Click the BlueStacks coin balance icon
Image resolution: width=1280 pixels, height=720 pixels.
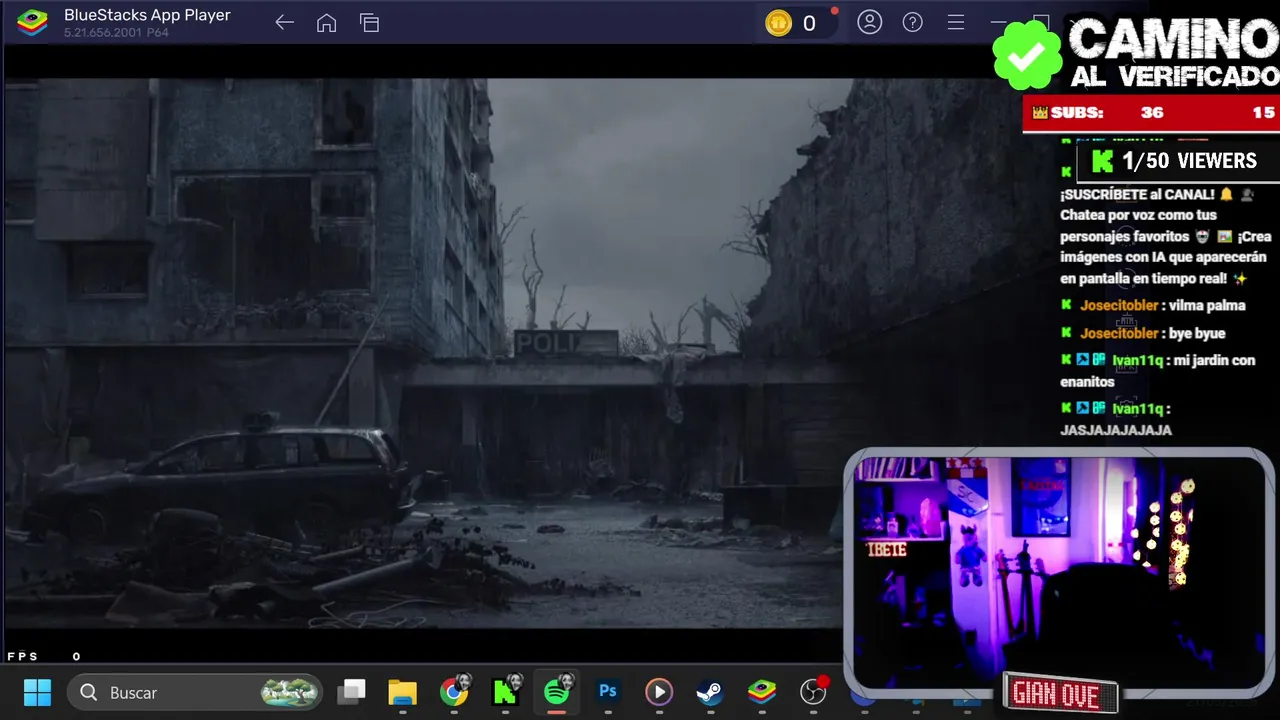(778, 23)
